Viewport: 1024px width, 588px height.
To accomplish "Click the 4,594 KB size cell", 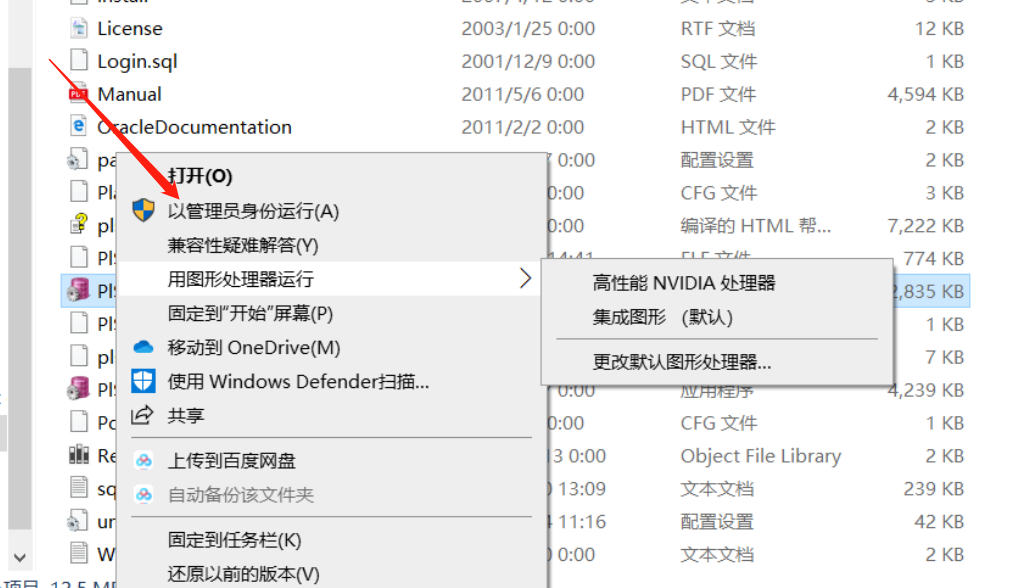I will pyautogui.click(x=925, y=94).
